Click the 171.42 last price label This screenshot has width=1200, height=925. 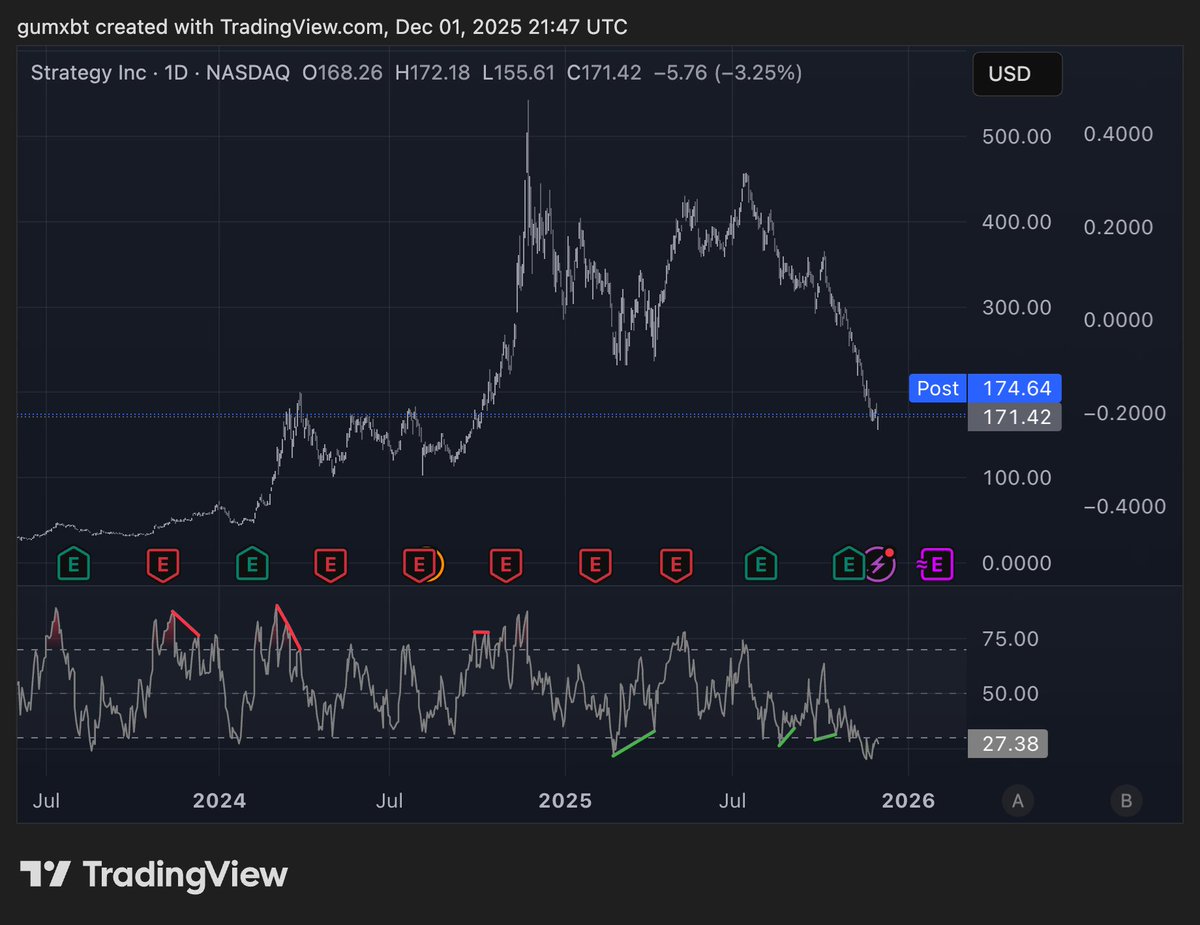tap(1014, 417)
